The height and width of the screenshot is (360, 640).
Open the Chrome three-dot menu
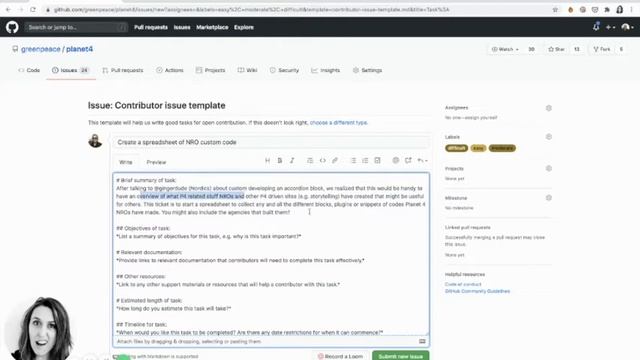pyautogui.click(x=631, y=9)
